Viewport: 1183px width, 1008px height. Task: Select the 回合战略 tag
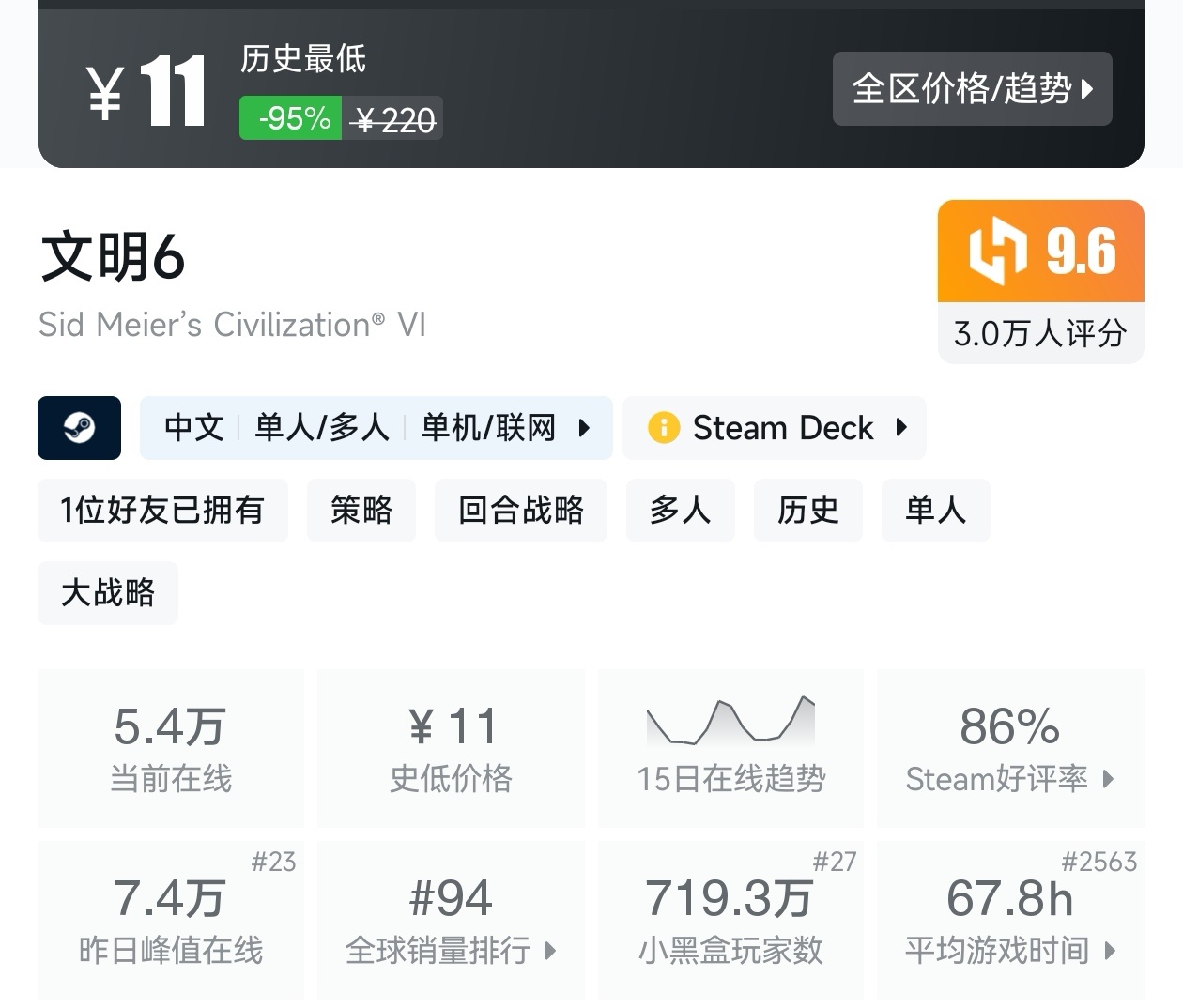click(x=520, y=511)
